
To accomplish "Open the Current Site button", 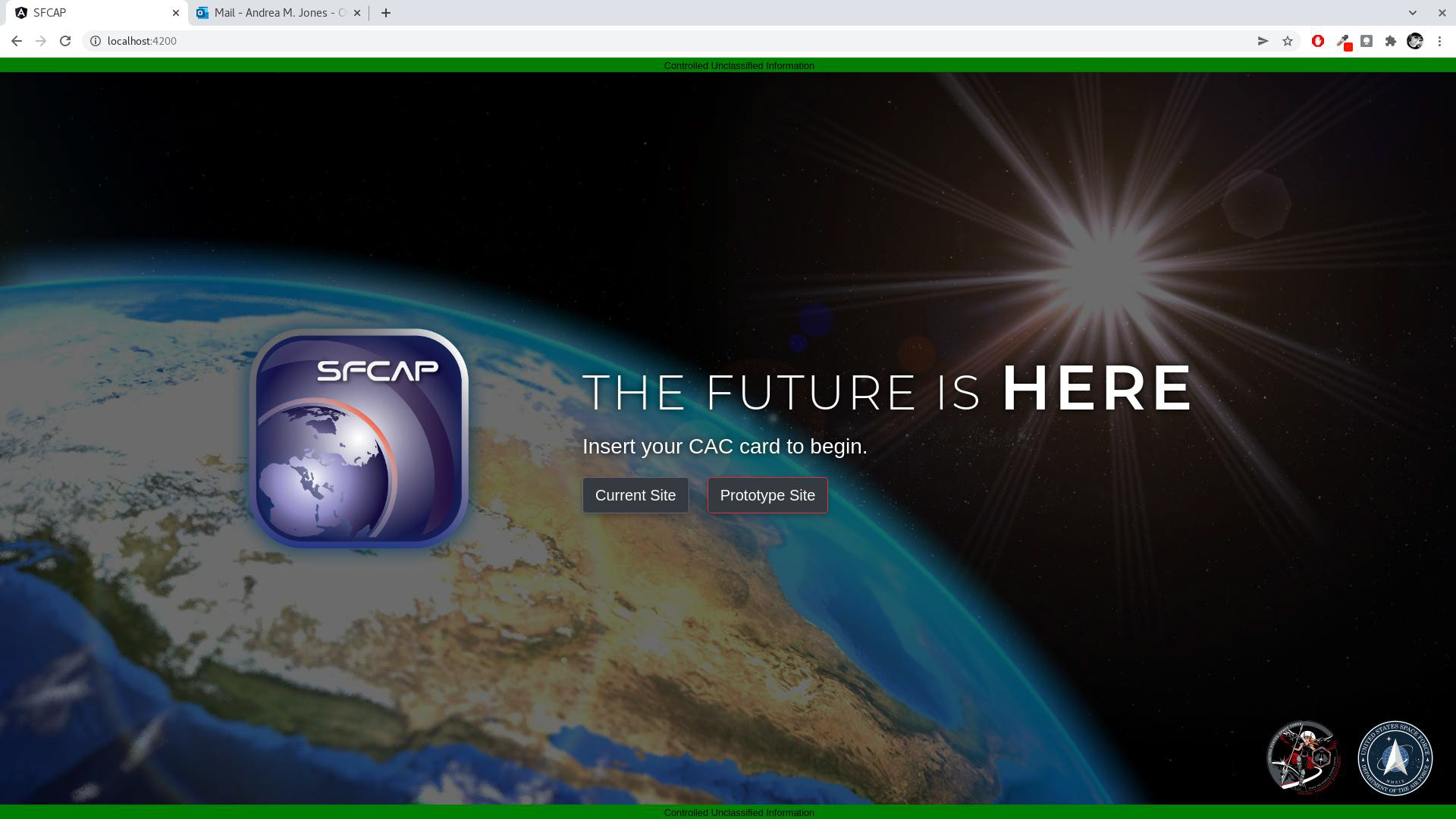I will pos(635,495).
